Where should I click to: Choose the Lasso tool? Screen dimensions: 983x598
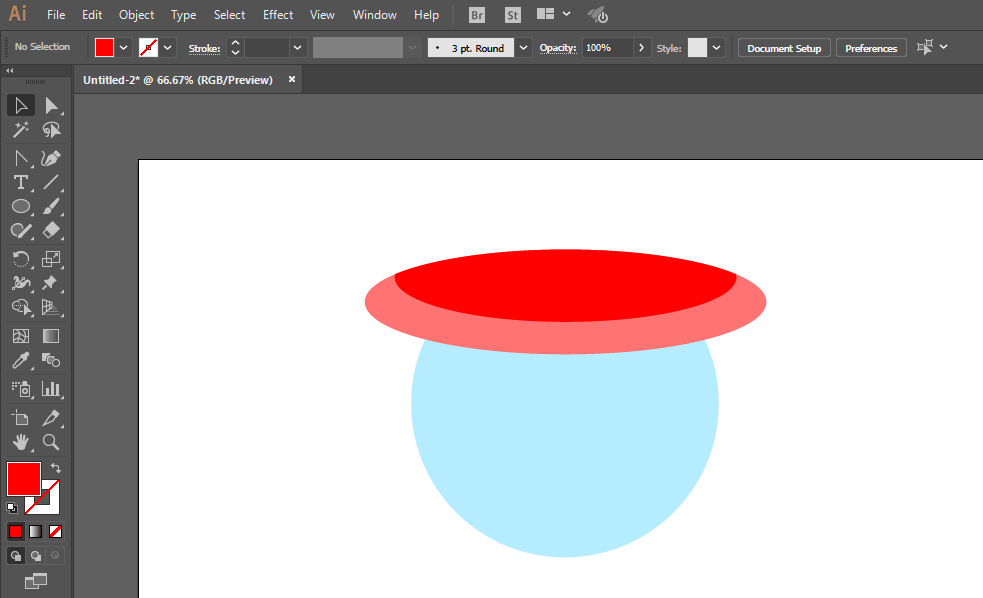[x=51, y=130]
